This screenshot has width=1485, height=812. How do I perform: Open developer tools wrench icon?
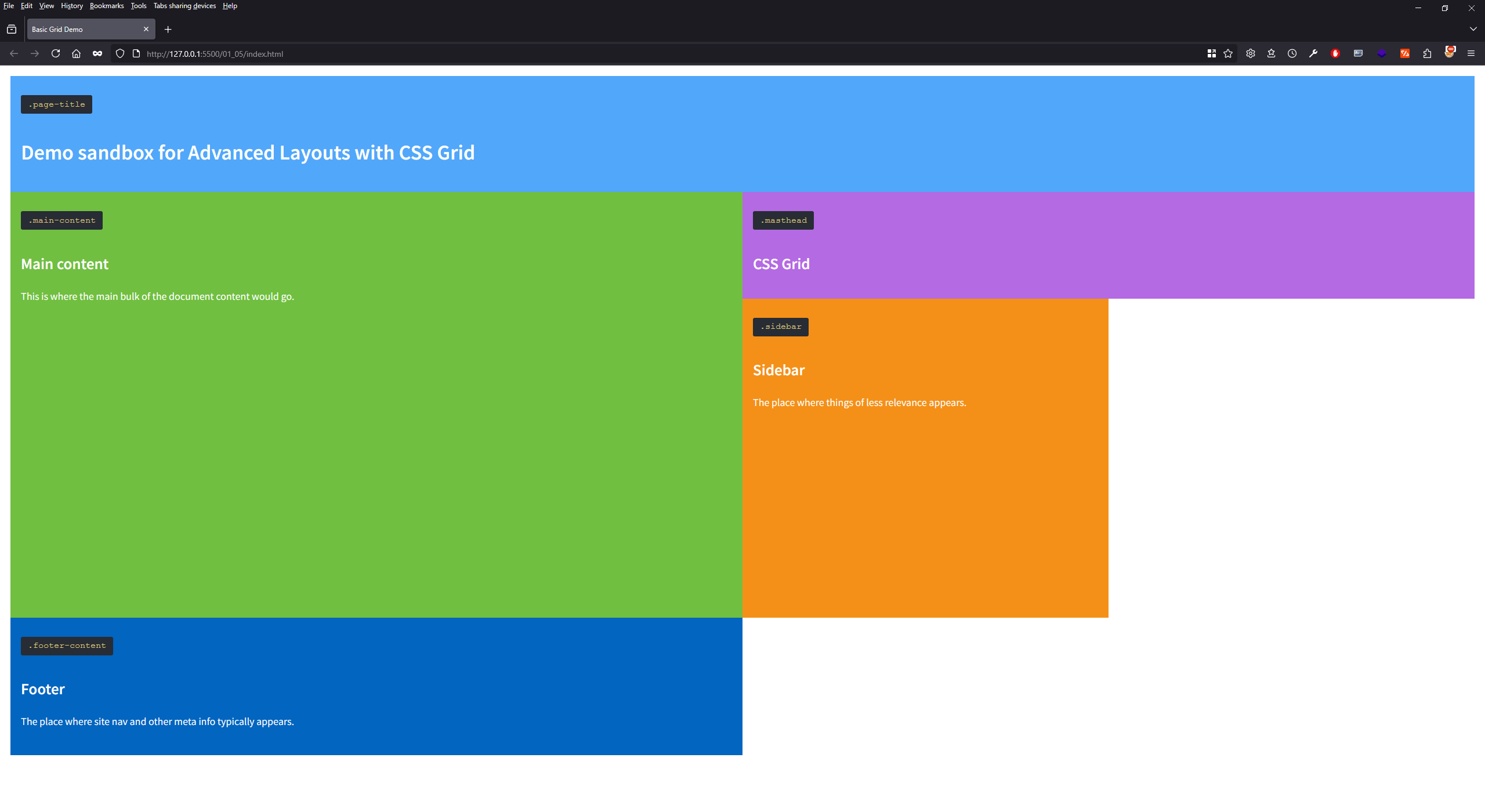click(x=1313, y=53)
